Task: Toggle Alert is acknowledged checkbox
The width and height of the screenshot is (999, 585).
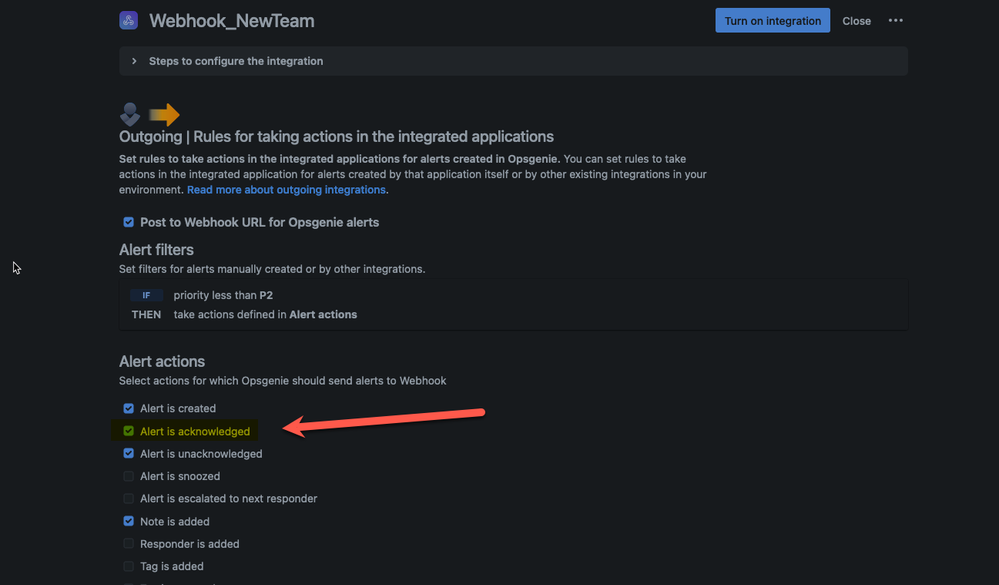Action: (x=129, y=431)
